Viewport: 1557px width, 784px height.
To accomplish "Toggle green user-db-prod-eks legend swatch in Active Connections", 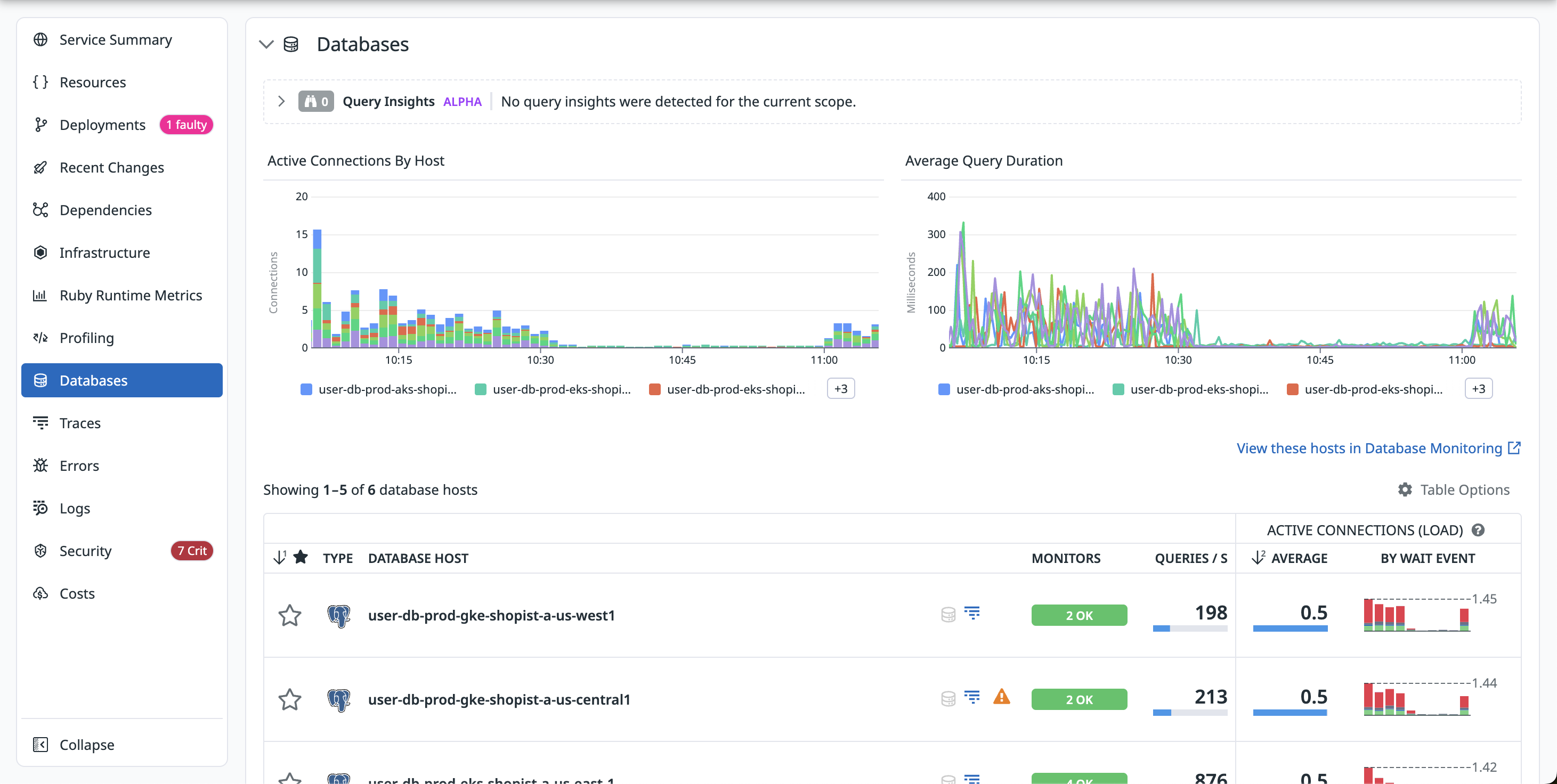I will click(x=481, y=389).
